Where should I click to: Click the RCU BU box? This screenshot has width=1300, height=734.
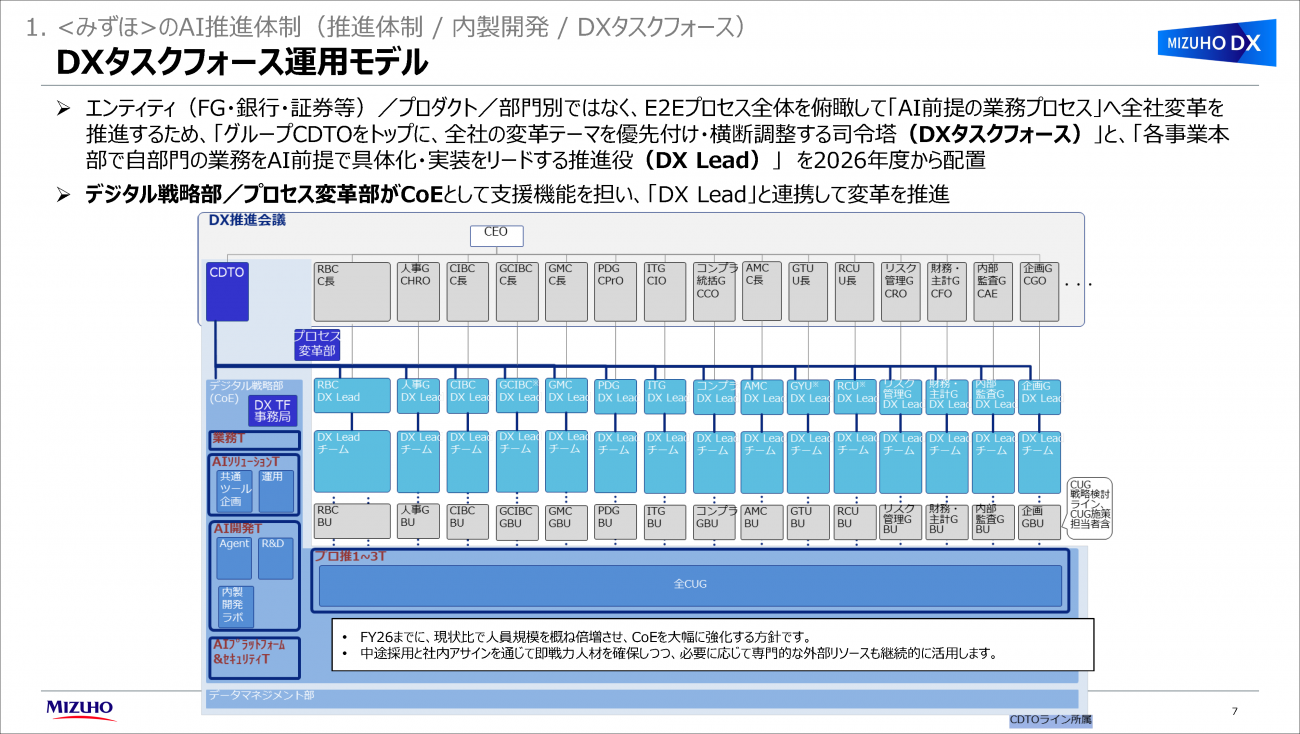click(x=854, y=522)
